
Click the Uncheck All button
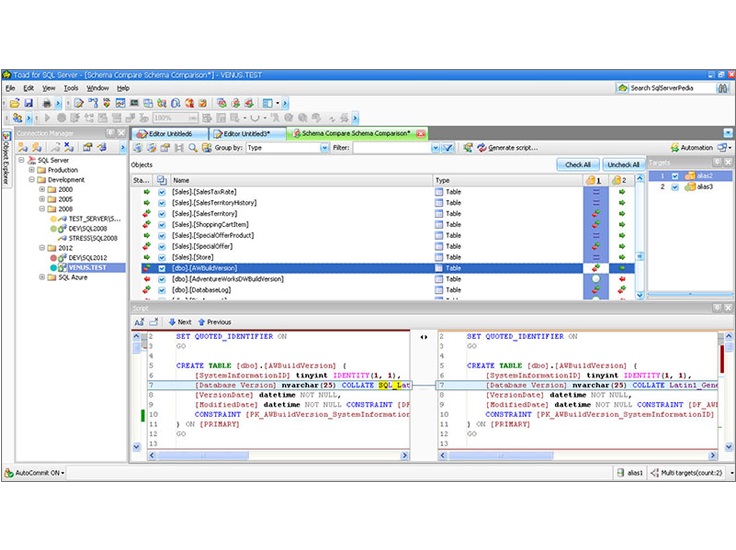tap(623, 165)
